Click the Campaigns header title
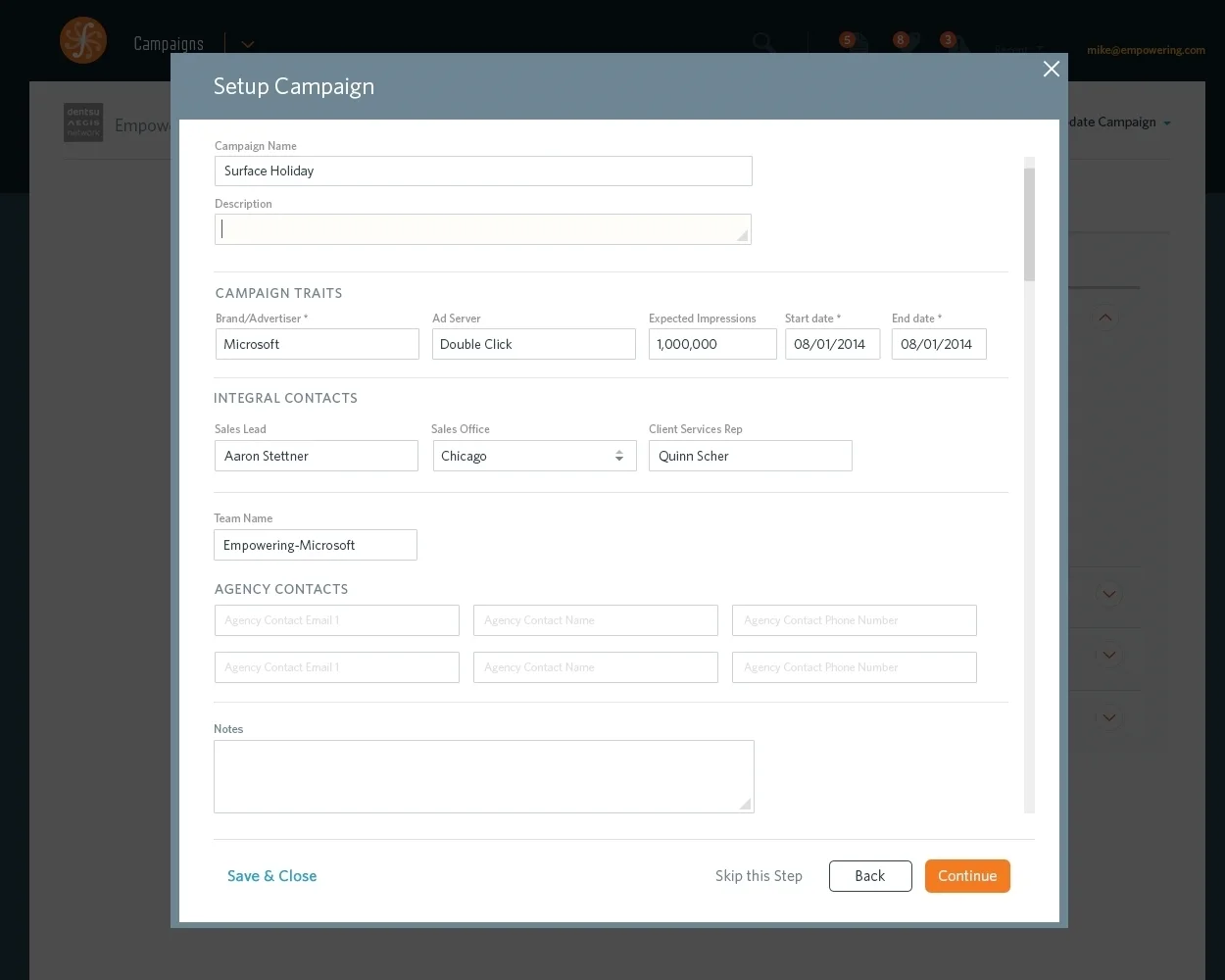This screenshot has height=980, width=1225. (169, 44)
